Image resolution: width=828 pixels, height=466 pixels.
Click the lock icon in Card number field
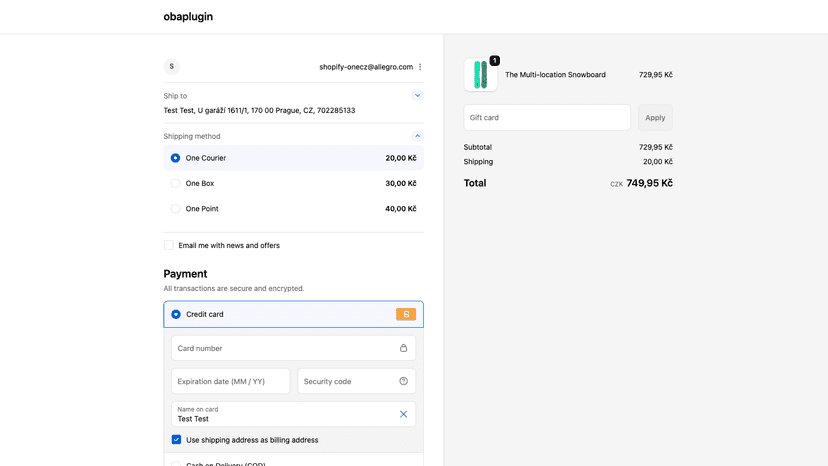403,348
